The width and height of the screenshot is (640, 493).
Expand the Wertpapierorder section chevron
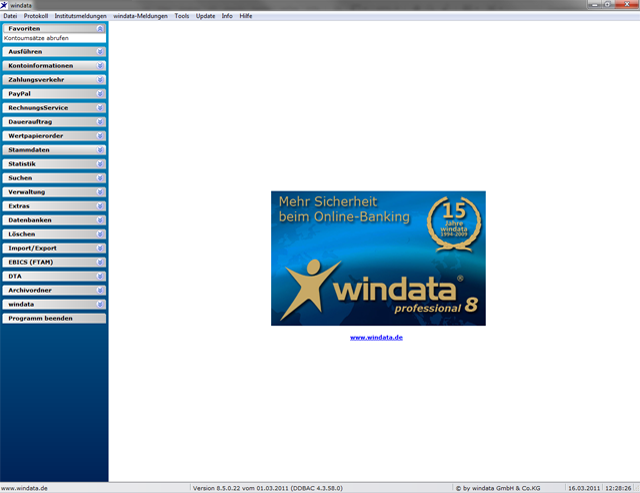(x=100, y=136)
